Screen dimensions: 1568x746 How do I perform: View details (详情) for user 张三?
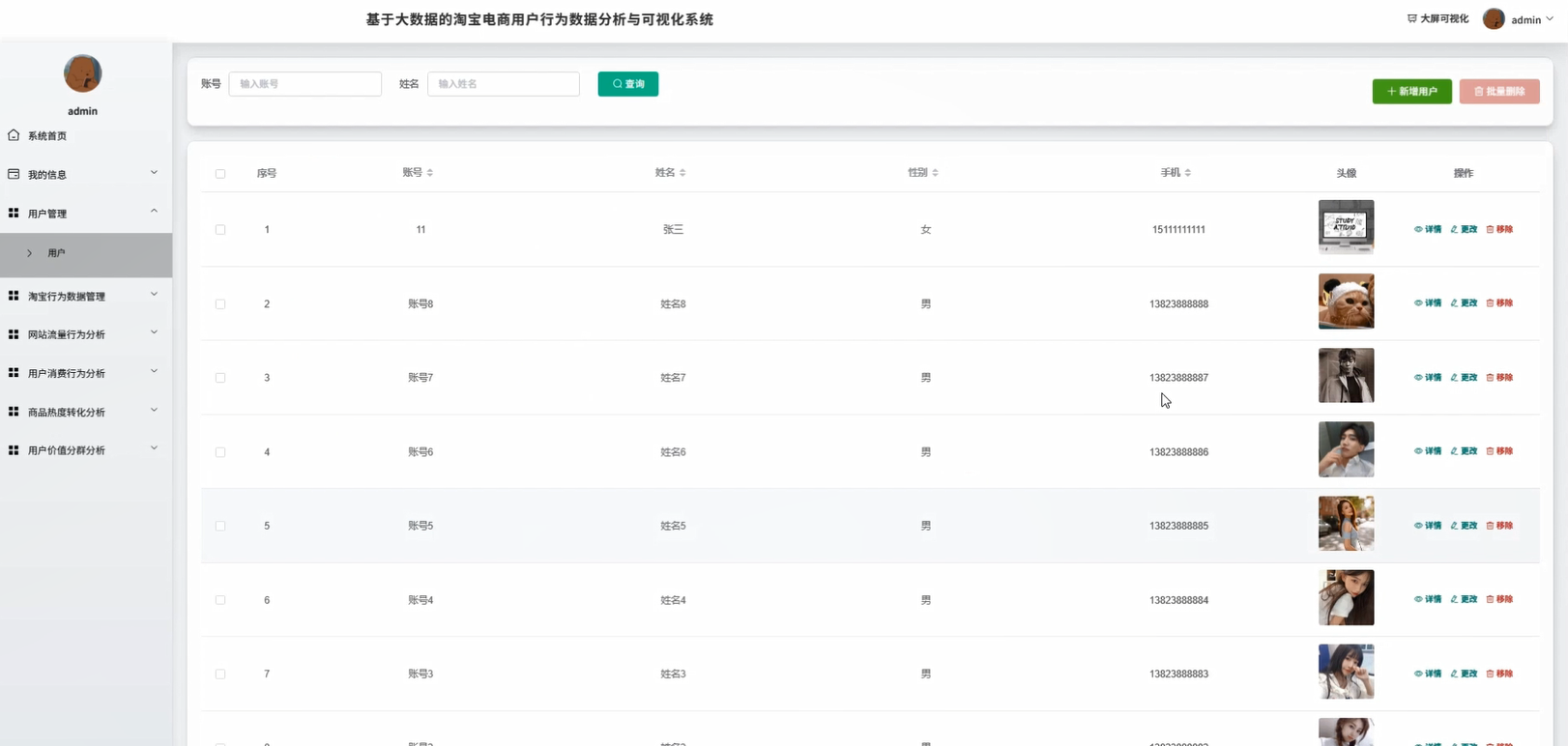tap(1428, 230)
